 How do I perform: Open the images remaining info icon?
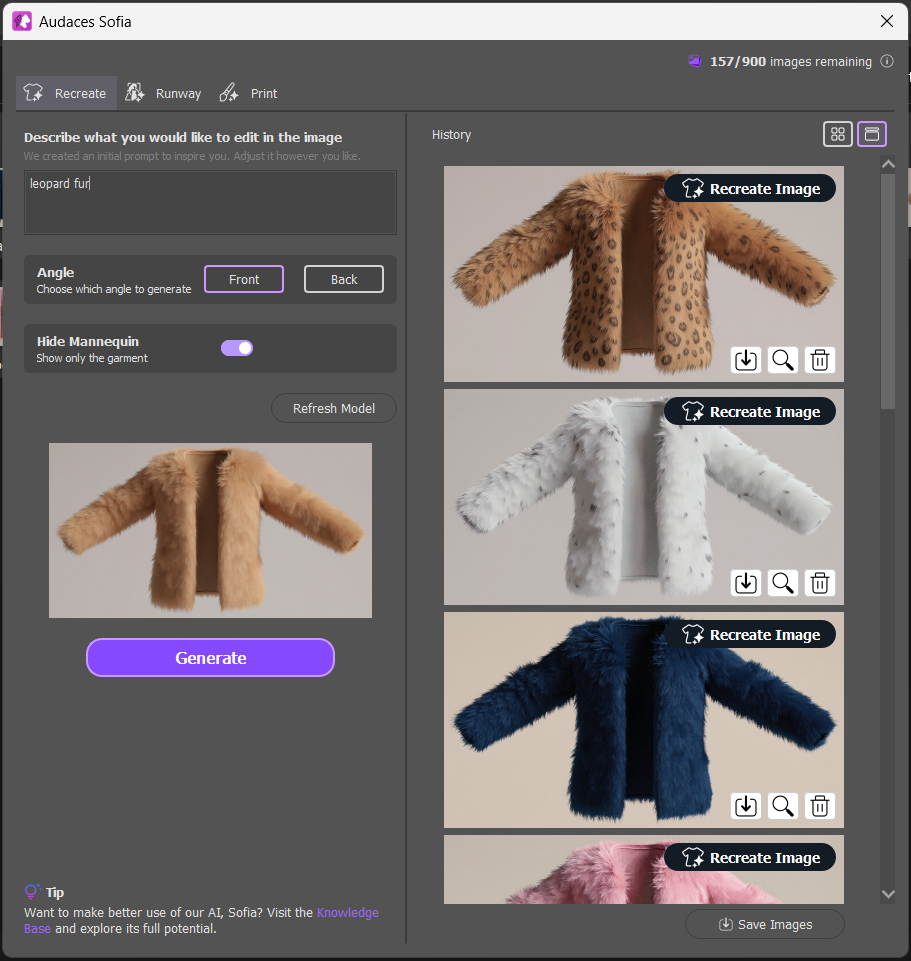tap(886, 61)
